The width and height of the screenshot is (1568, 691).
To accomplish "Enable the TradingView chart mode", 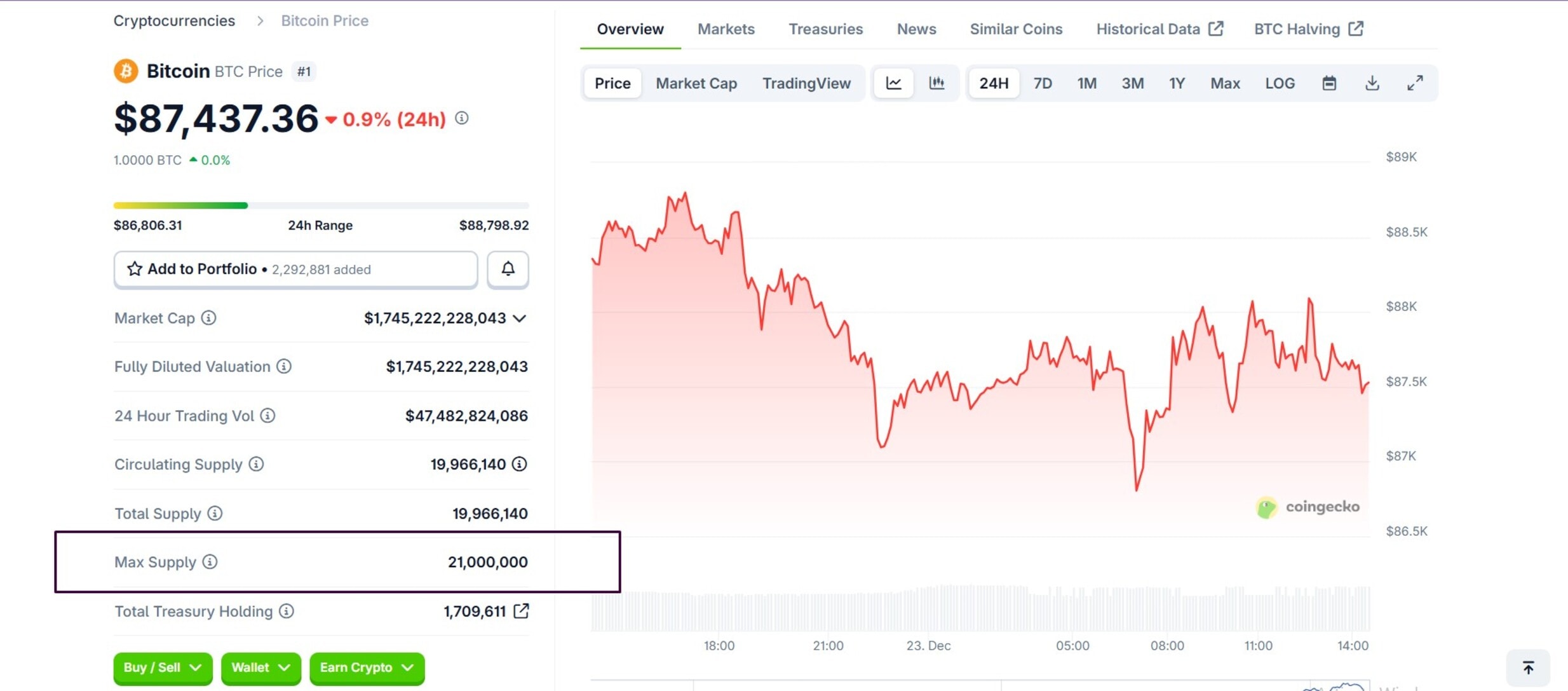I will pyautogui.click(x=807, y=83).
